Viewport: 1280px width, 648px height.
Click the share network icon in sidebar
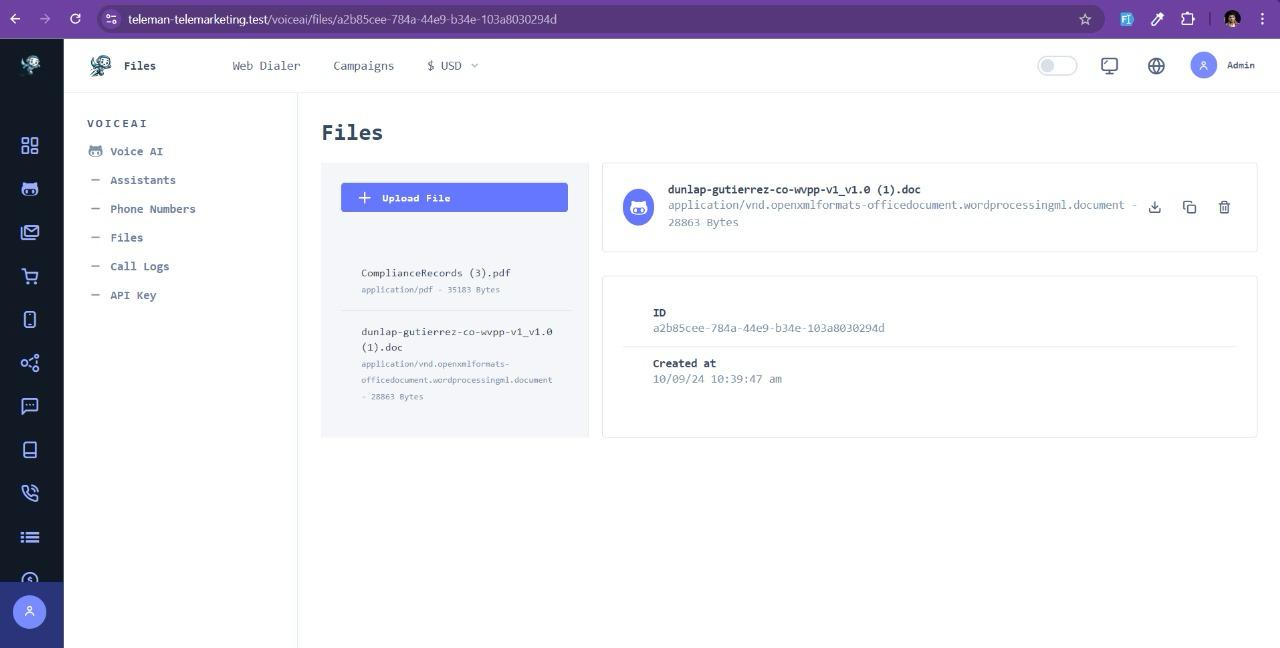(x=29, y=362)
